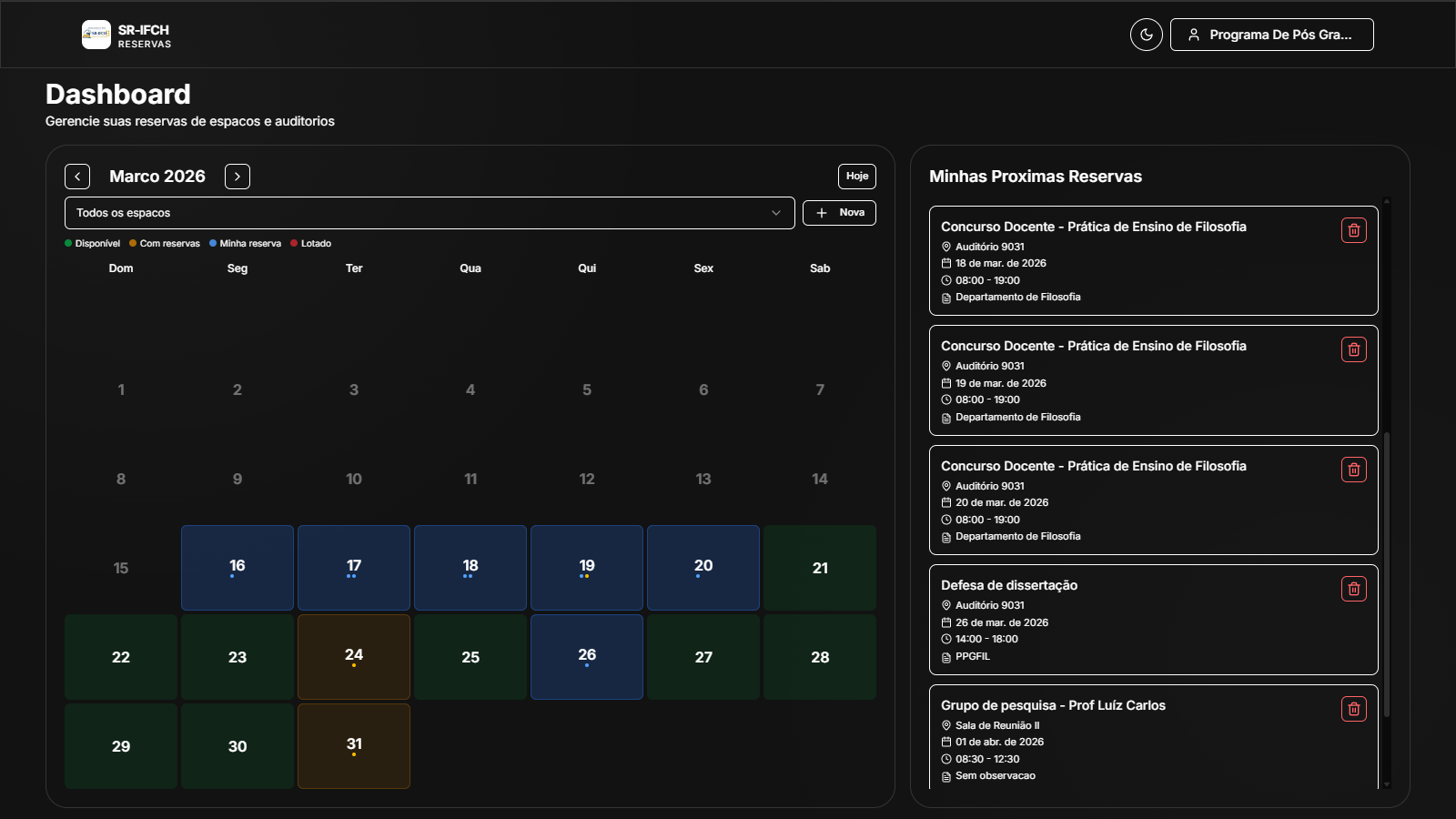Go to previous month with left chevron
This screenshot has width=1456, height=819.
pos(77,177)
